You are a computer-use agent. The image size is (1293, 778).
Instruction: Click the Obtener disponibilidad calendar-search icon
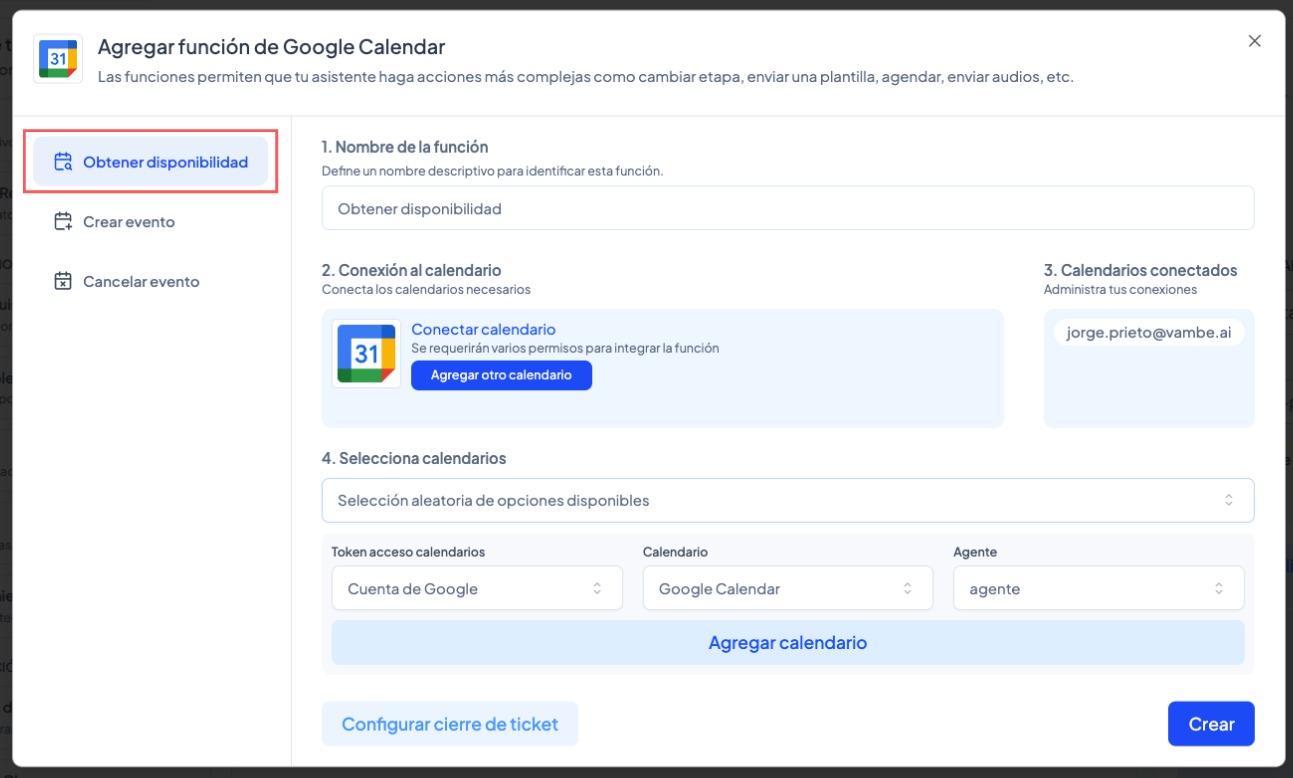(63, 162)
